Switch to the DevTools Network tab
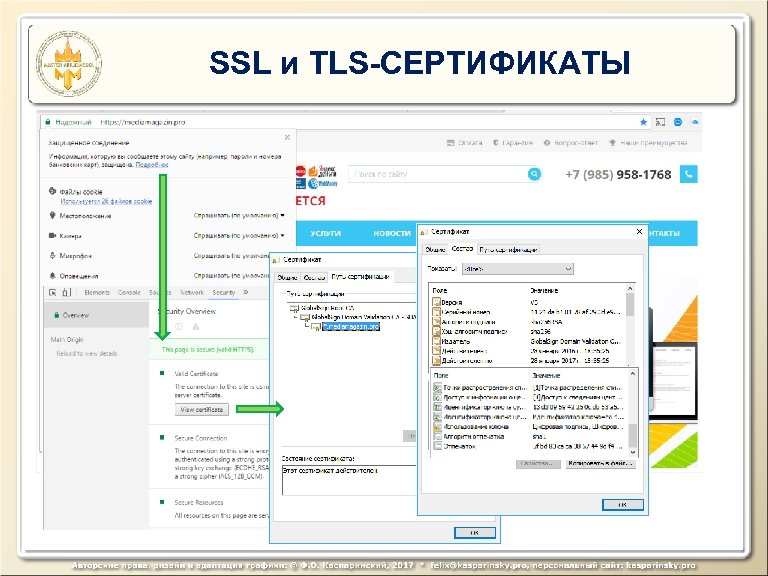The height and width of the screenshot is (576, 768). click(x=192, y=292)
